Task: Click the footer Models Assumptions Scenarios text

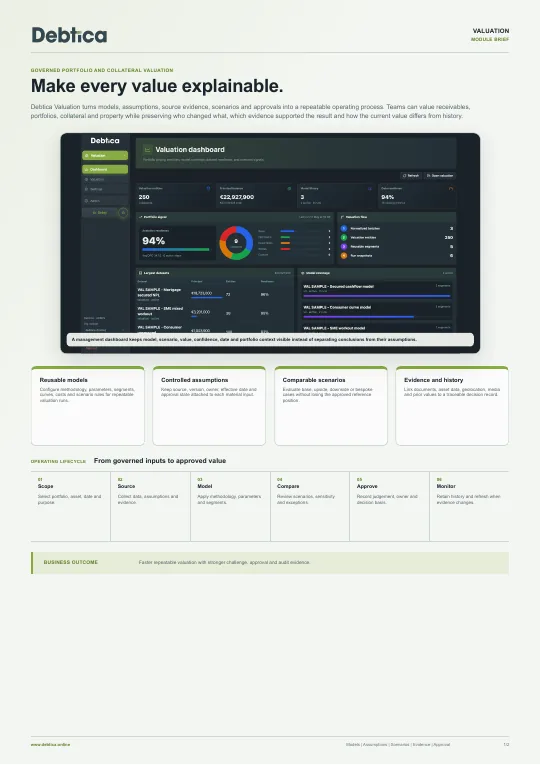Action: click(398, 745)
